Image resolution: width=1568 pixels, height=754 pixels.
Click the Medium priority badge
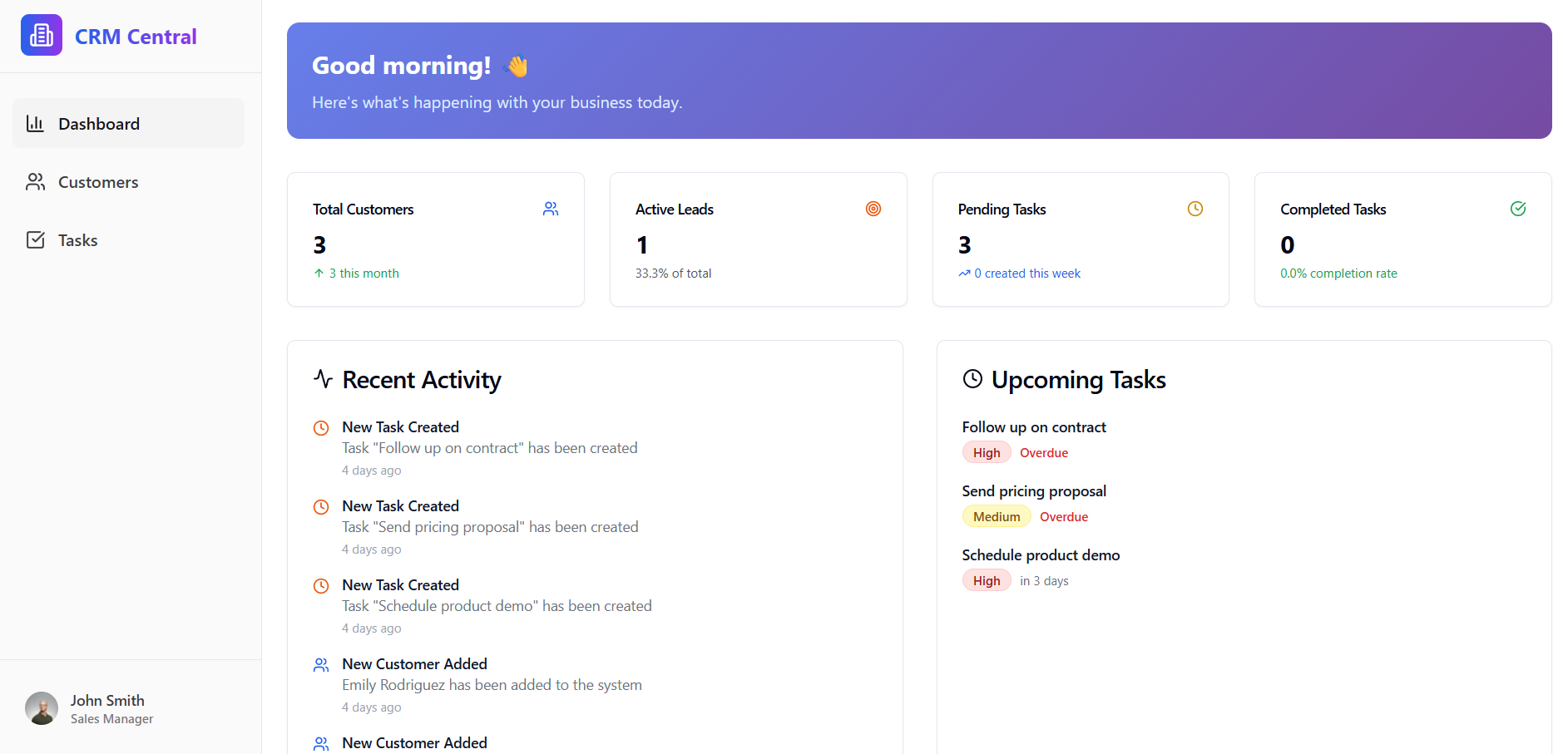click(x=996, y=516)
